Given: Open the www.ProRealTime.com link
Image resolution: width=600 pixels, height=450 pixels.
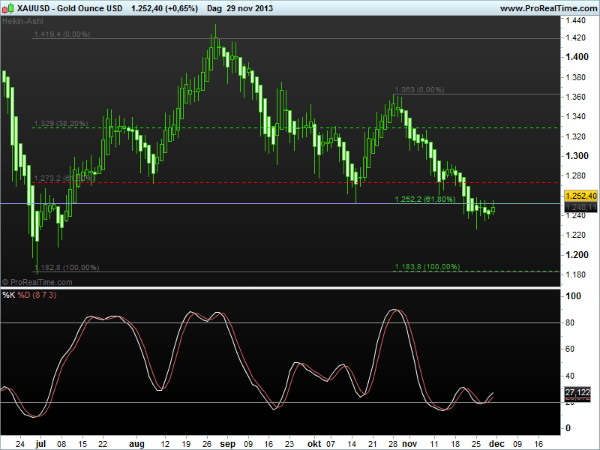Looking at the screenshot, I should 545,8.
